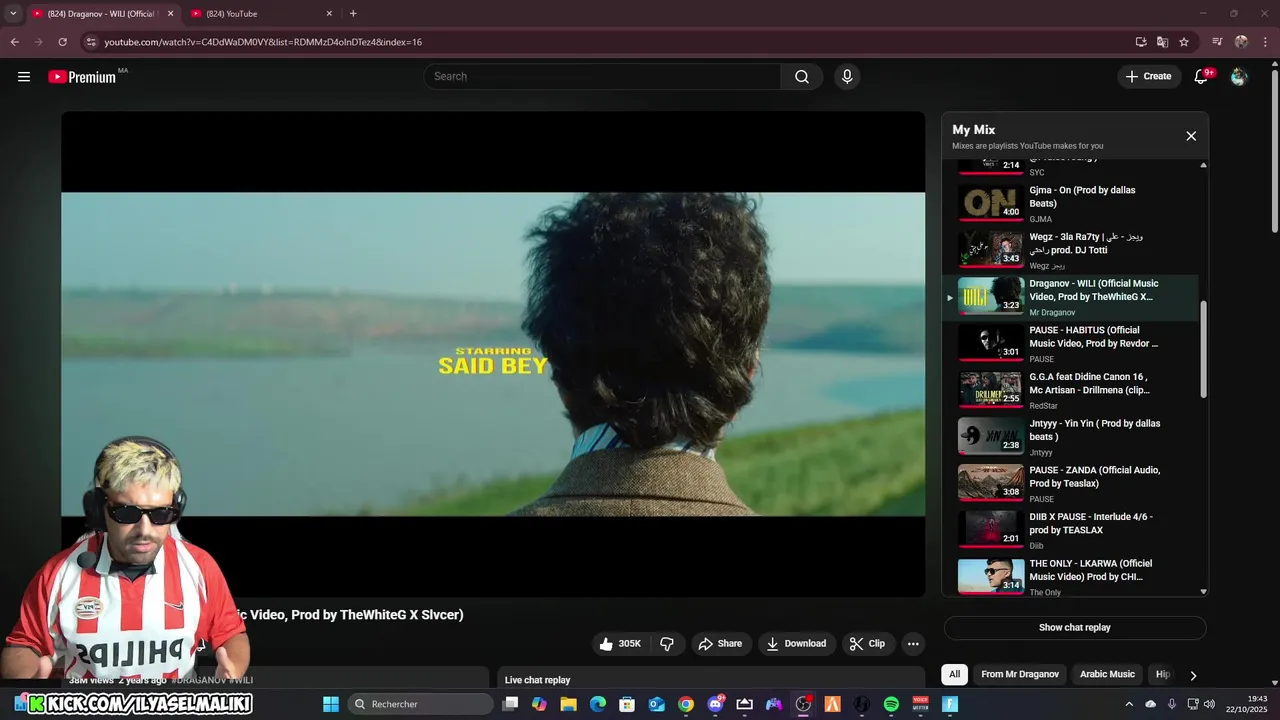
Task: Select the Arabic Music chip
Action: (1107, 674)
